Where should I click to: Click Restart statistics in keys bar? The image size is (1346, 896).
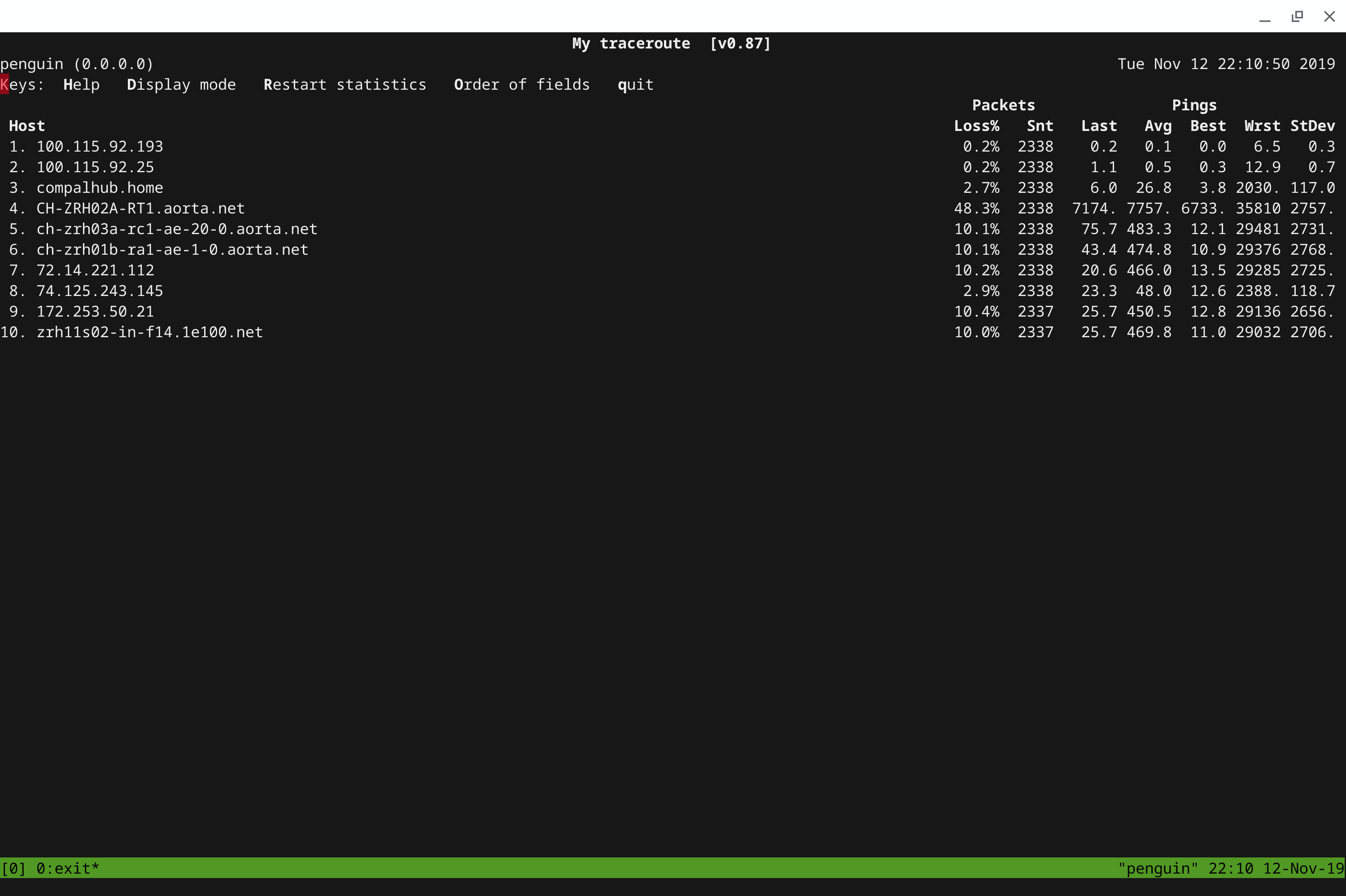(x=345, y=85)
